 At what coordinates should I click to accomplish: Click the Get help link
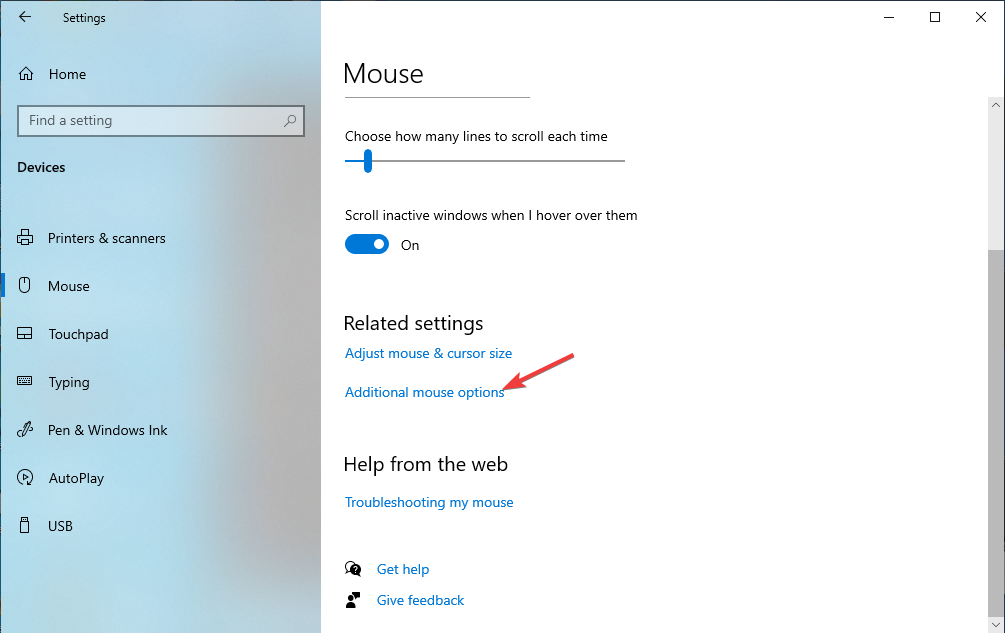[403, 569]
